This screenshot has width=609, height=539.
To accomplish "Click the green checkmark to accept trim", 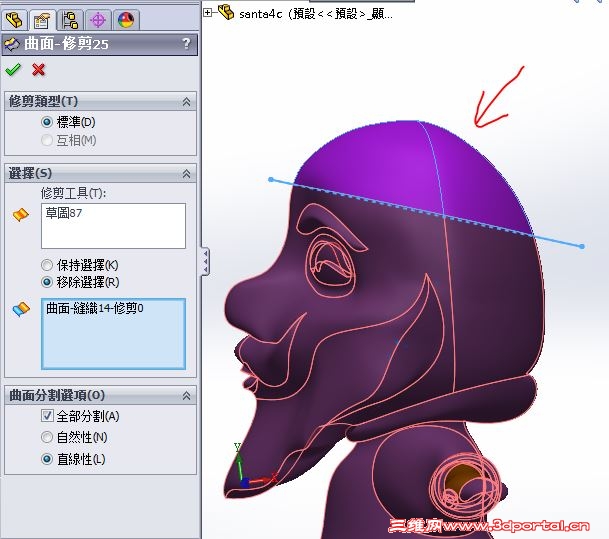I will [x=13, y=70].
